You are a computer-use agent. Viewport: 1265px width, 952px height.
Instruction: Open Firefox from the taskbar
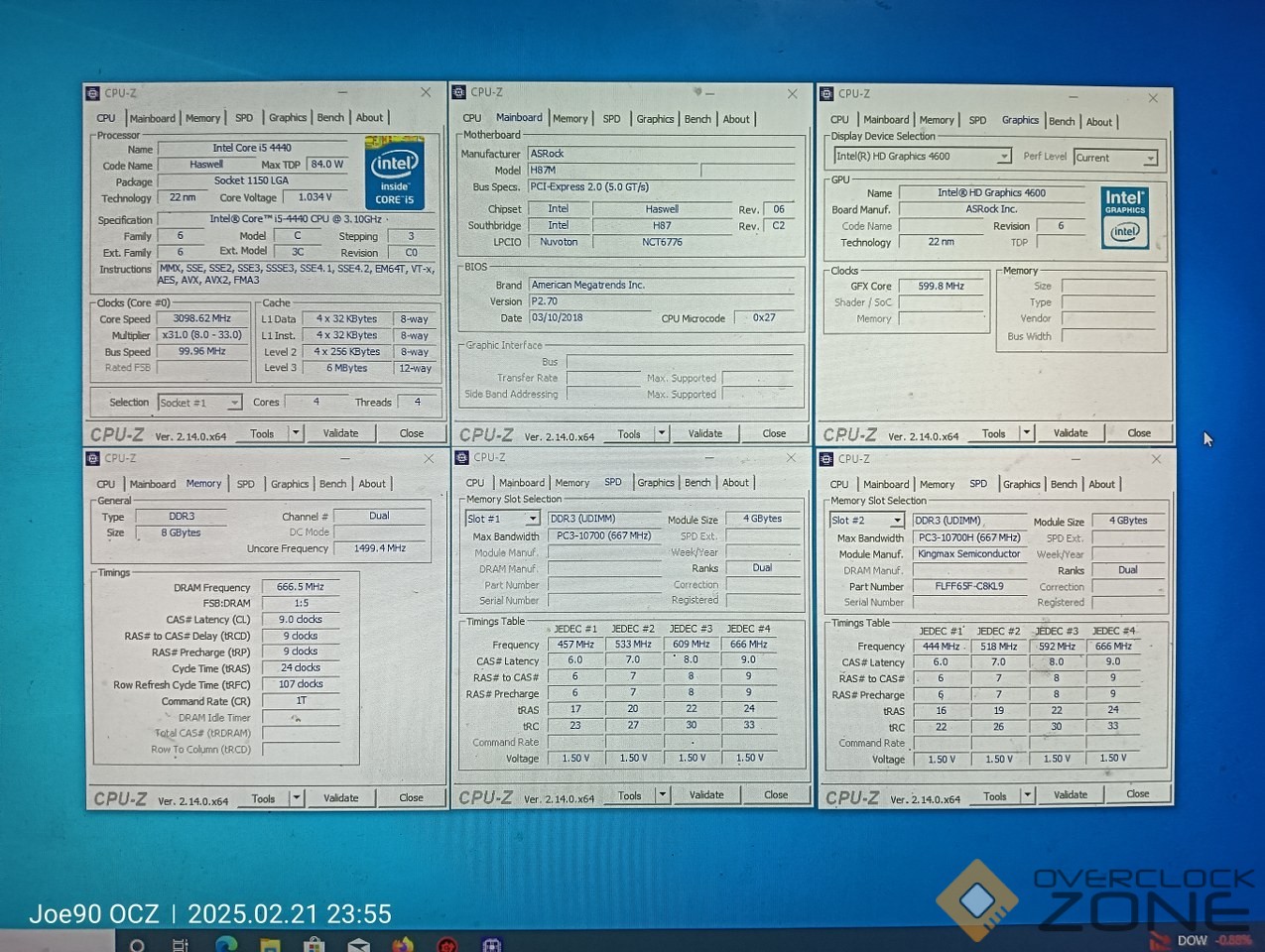[402, 944]
